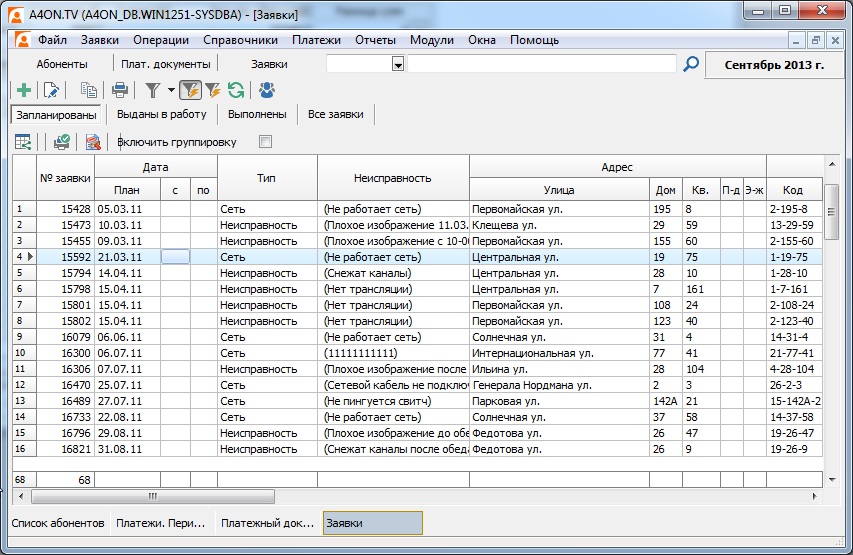Switch to the 'Выполнены' tab
Image resolution: width=853 pixels, height=555 pixels.
pyautogui.click(x=257, y=114)
